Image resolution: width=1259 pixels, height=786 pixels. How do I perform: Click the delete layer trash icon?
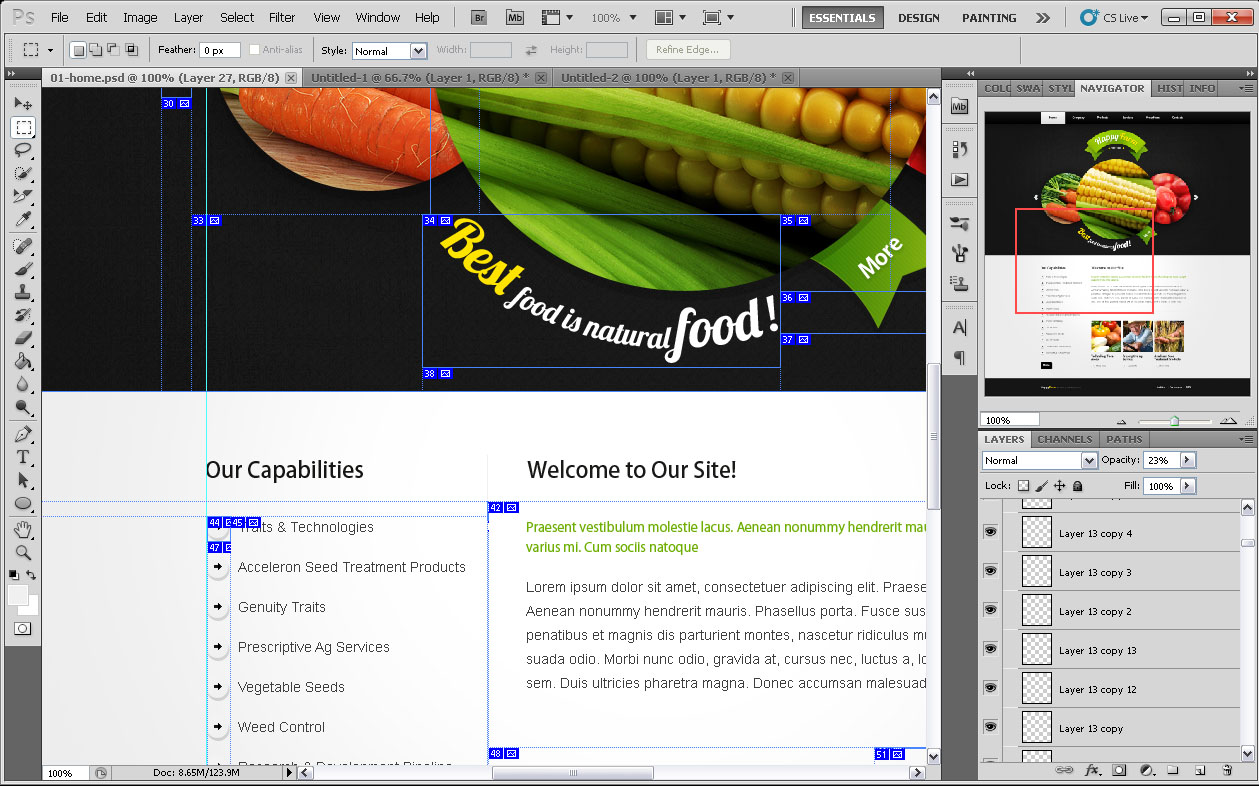(1227, 770)
